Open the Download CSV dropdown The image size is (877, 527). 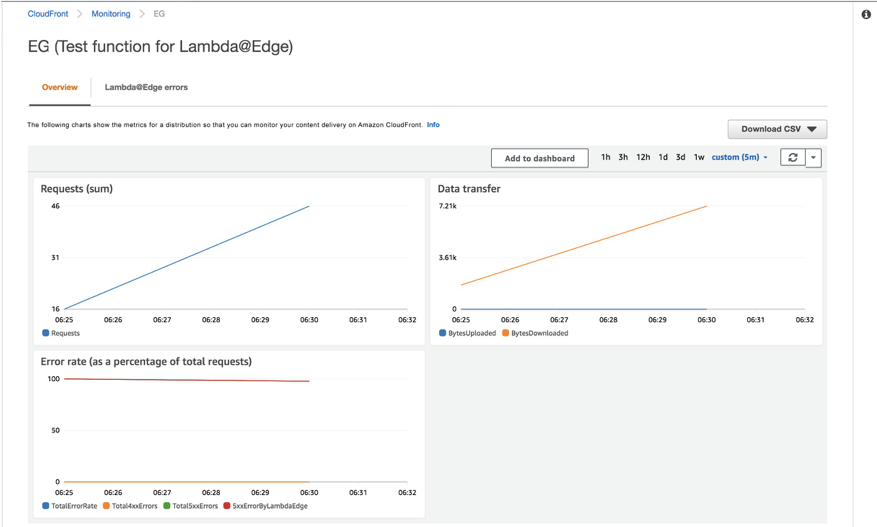[777, 129]
